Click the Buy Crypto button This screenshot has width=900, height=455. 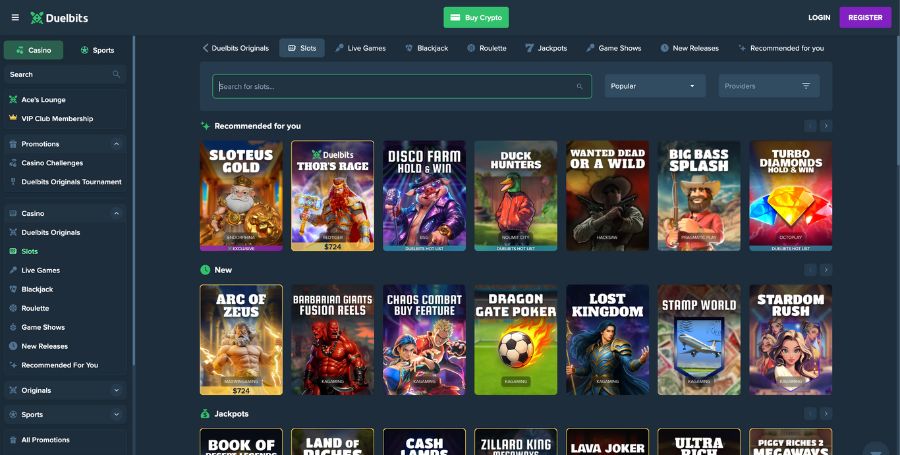point(476,18)
